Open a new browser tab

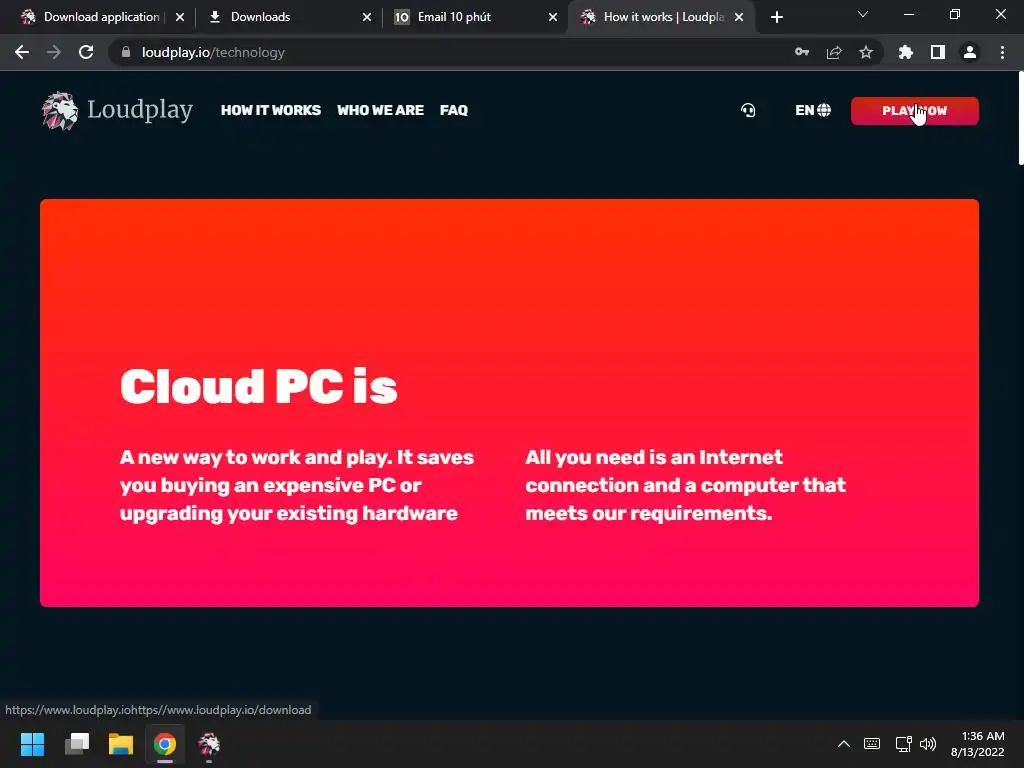[x=776, y=17]
